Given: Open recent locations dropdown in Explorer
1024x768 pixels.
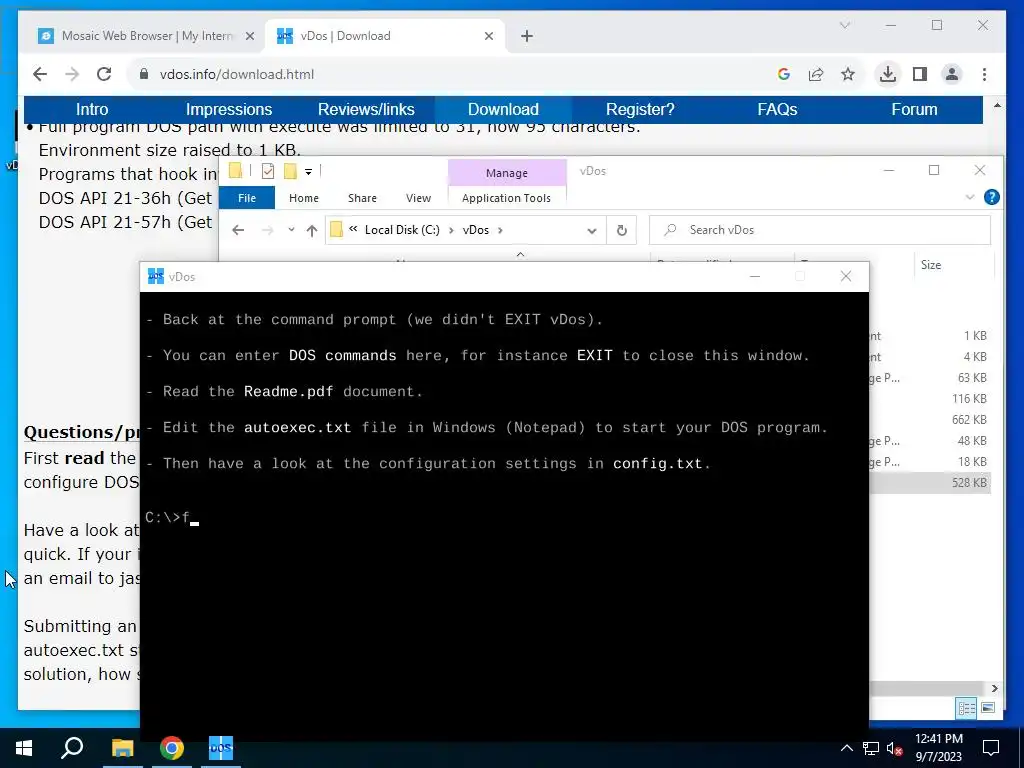Looking at the screenshot, I should coord(291,230).
